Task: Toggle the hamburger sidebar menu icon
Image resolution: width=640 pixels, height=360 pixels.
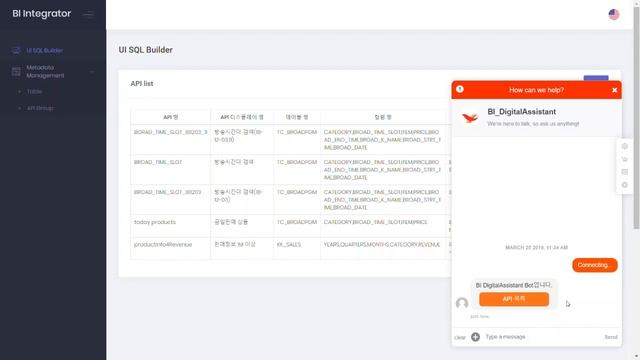Action: pos(88,14)
